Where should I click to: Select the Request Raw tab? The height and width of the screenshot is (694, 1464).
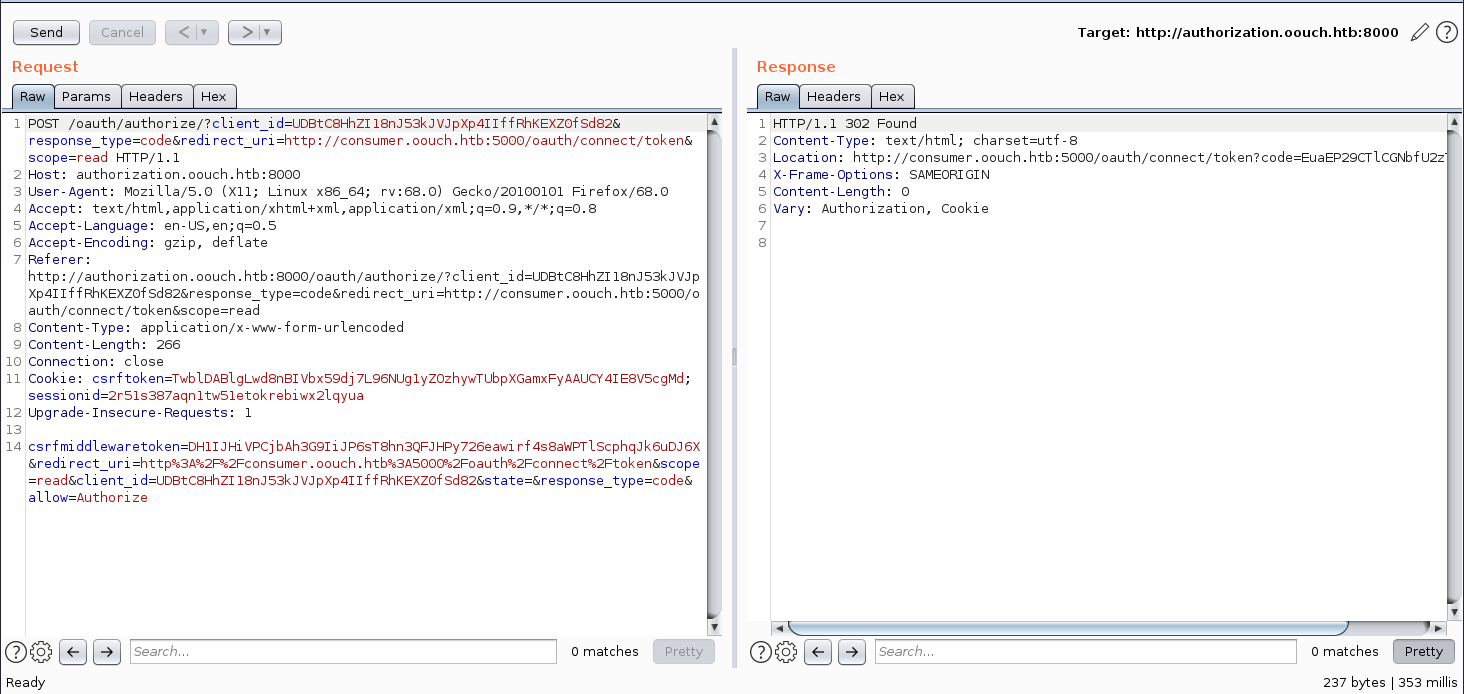[x=33, y=97]
